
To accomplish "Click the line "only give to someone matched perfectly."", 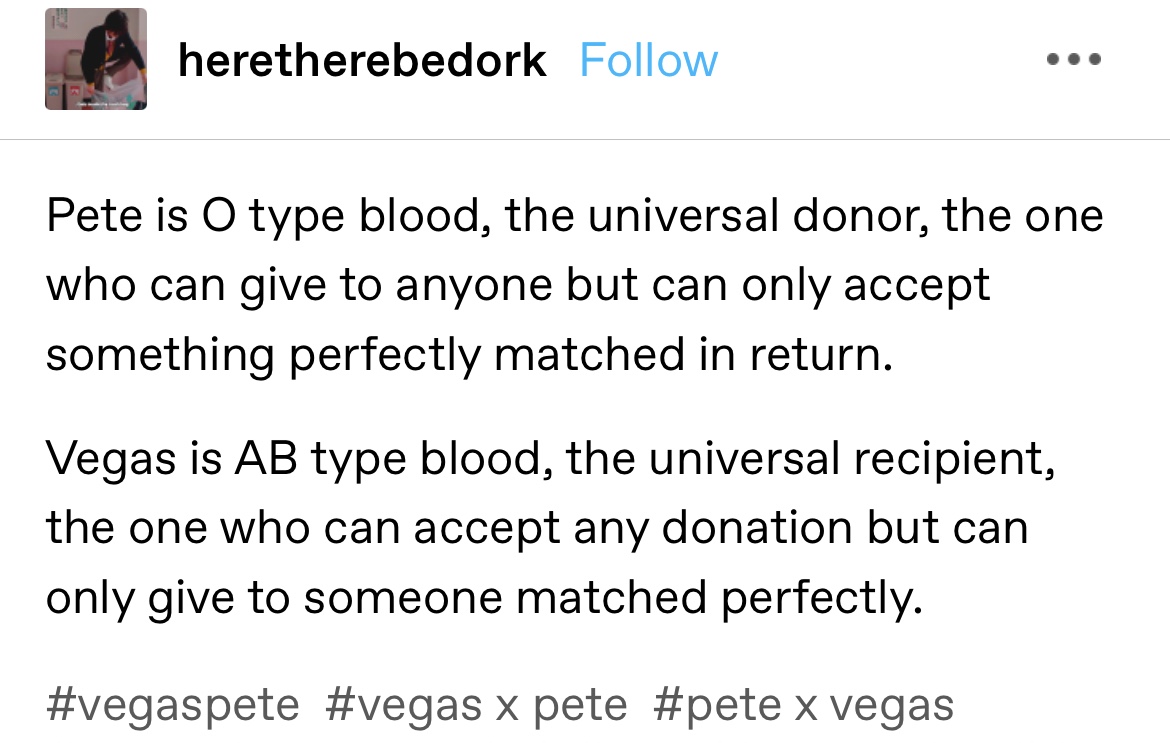I will pos(484,597).
